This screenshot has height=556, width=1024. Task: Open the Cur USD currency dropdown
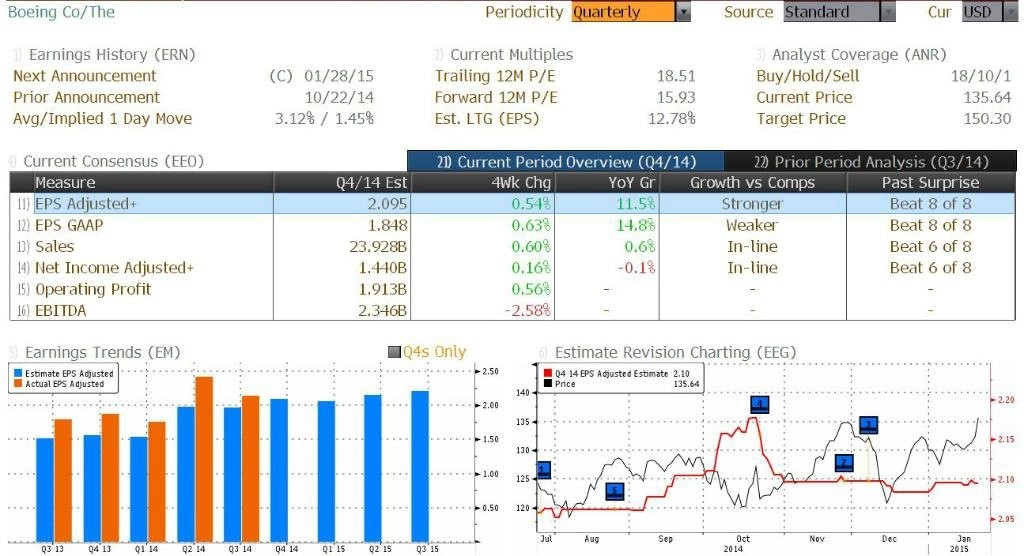click(x=1009, y=12)
